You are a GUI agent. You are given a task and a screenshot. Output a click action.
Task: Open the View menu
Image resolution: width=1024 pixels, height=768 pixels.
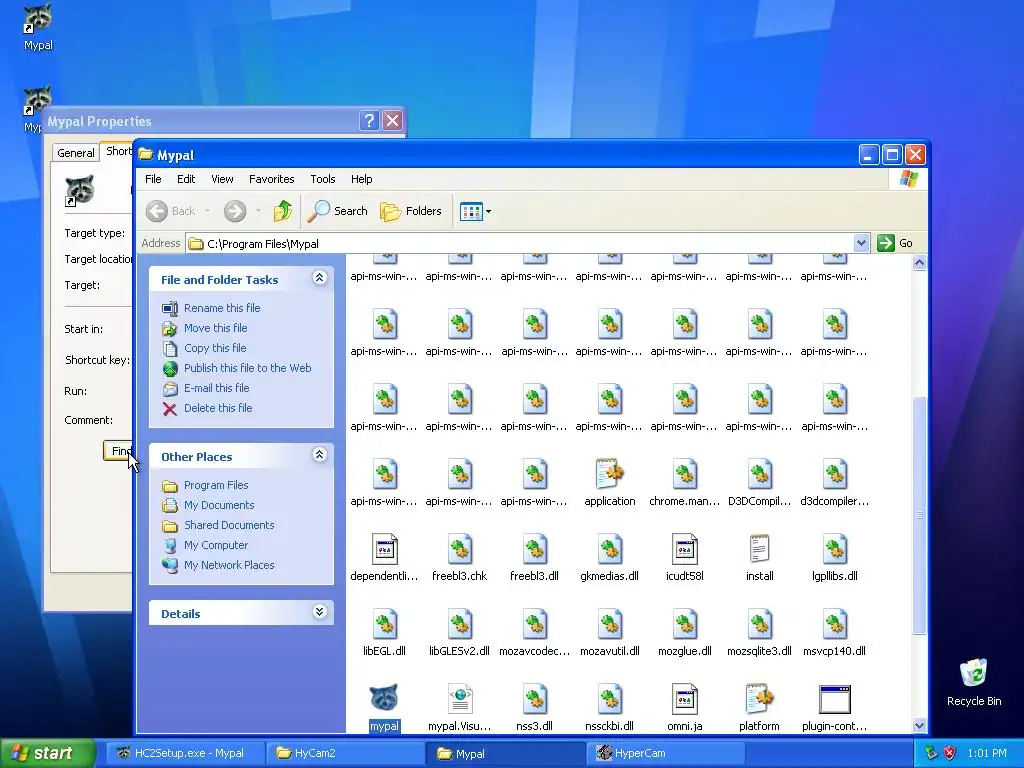(x=222, y=179)
